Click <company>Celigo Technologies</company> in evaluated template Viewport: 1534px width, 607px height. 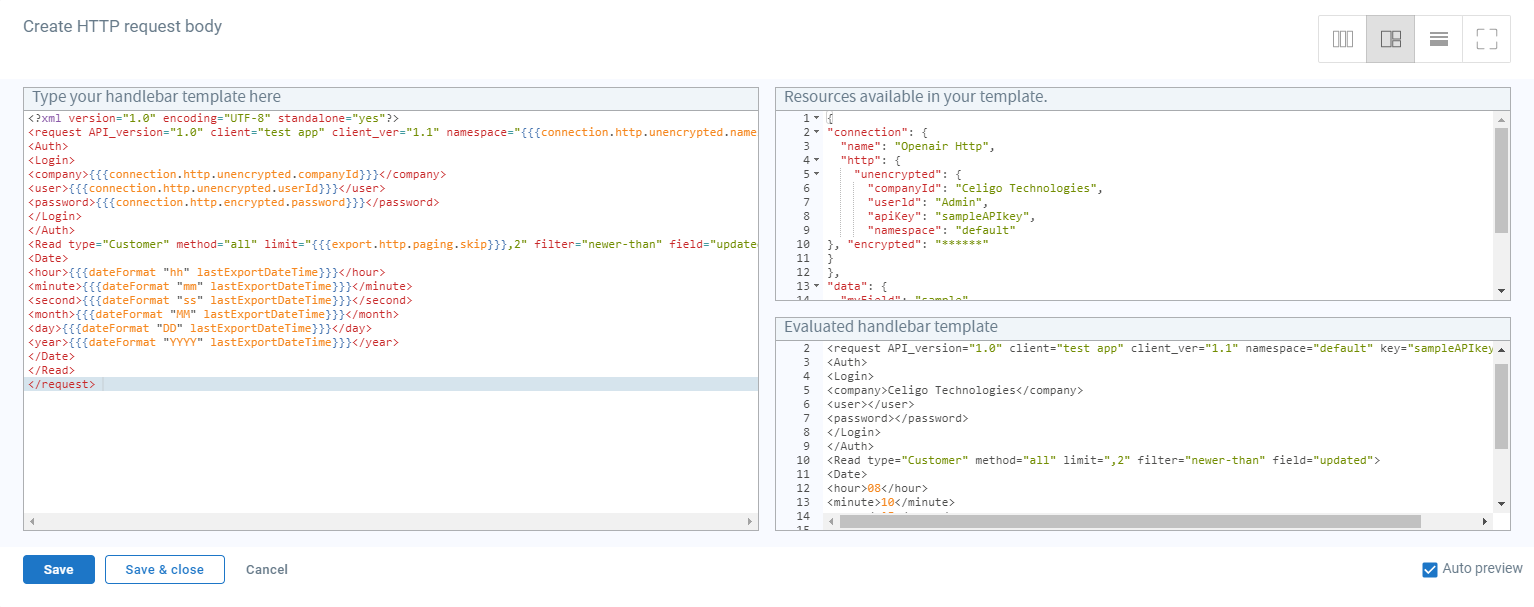(955, 390)
